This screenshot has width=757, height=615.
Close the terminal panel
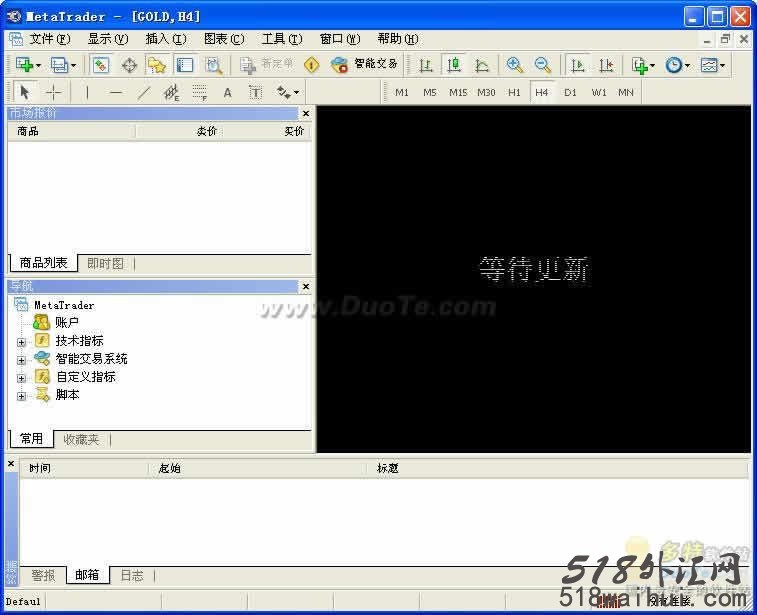11,464
